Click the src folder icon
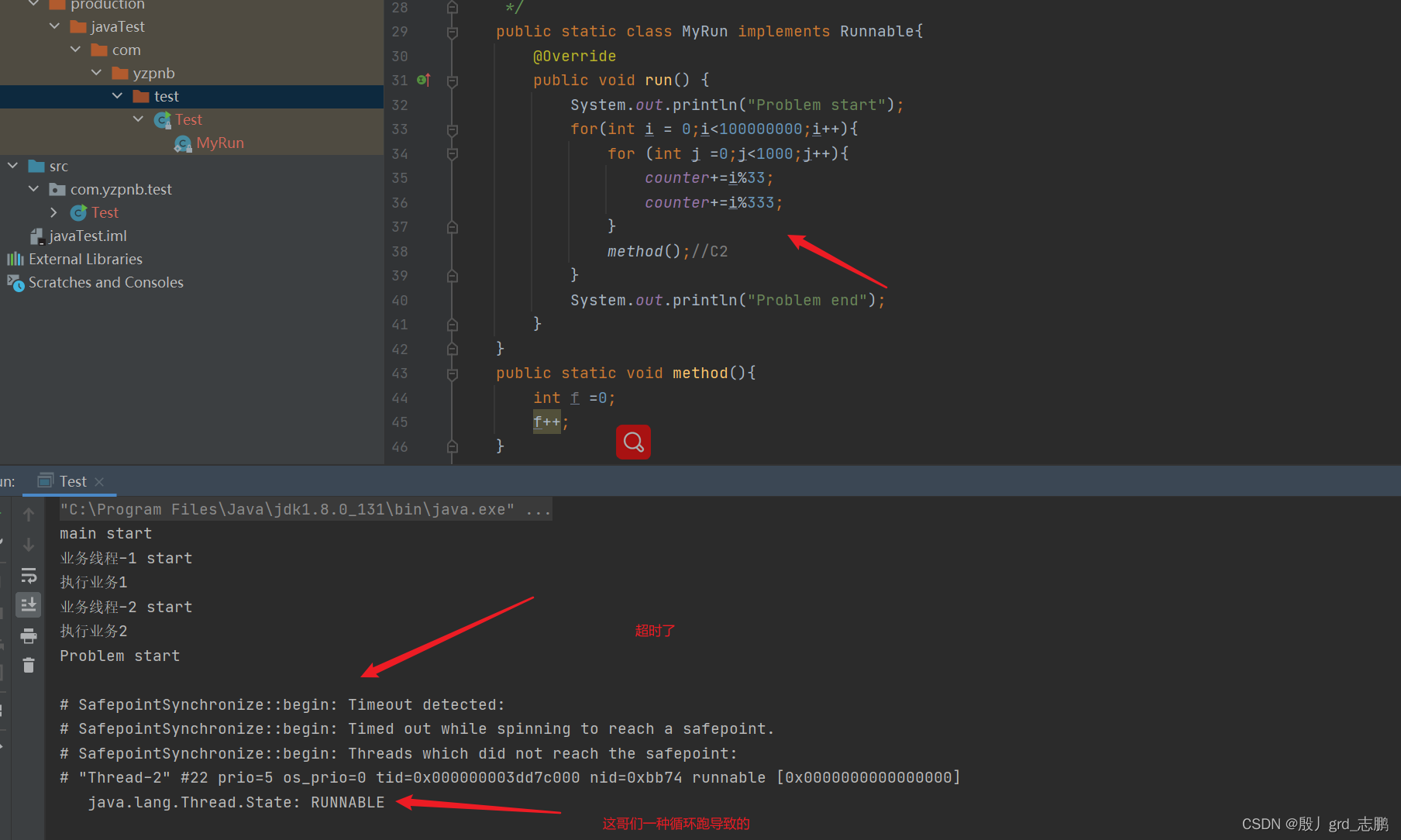Screen dimensions: 1401x840 (x=36, y=166)
